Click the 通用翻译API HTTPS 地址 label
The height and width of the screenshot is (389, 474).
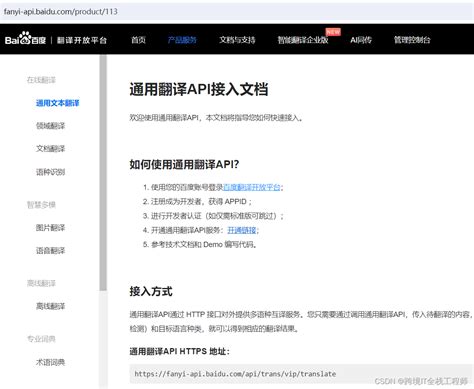(x=179, y=351)
